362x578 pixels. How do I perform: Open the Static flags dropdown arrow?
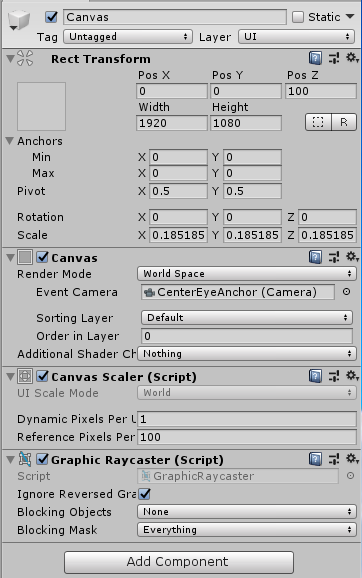click(x=350, y=17)
